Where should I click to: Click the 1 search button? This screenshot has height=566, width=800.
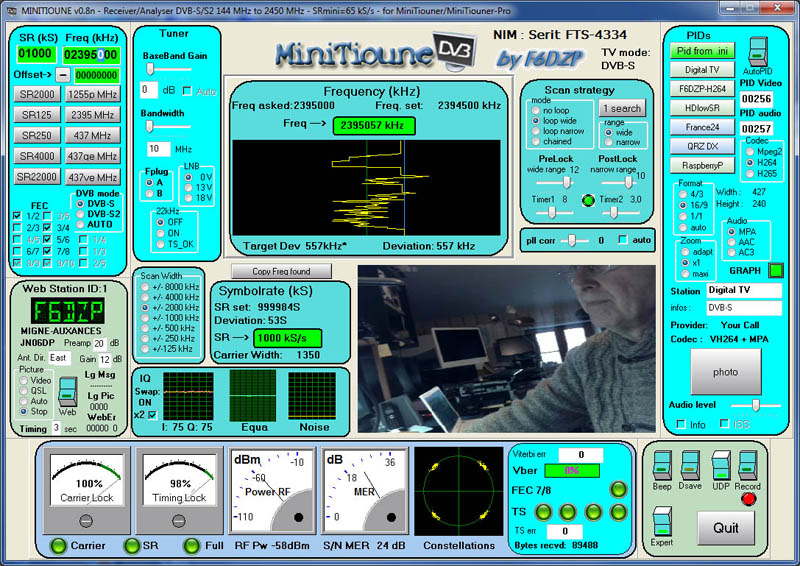621,108
